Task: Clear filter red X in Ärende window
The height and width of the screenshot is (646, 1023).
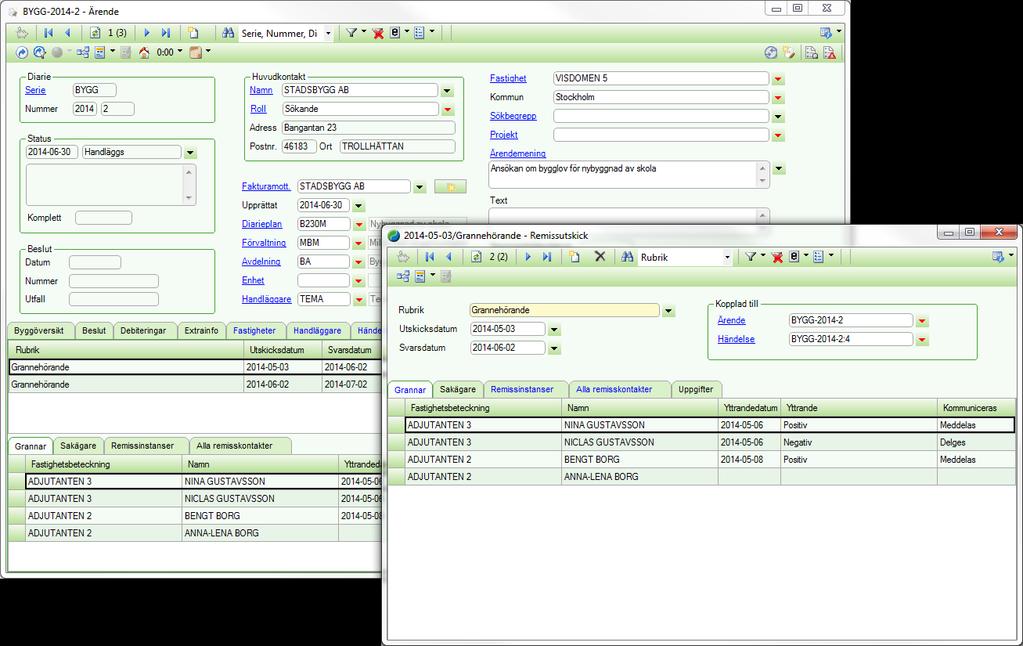Action: click(378, 33)
